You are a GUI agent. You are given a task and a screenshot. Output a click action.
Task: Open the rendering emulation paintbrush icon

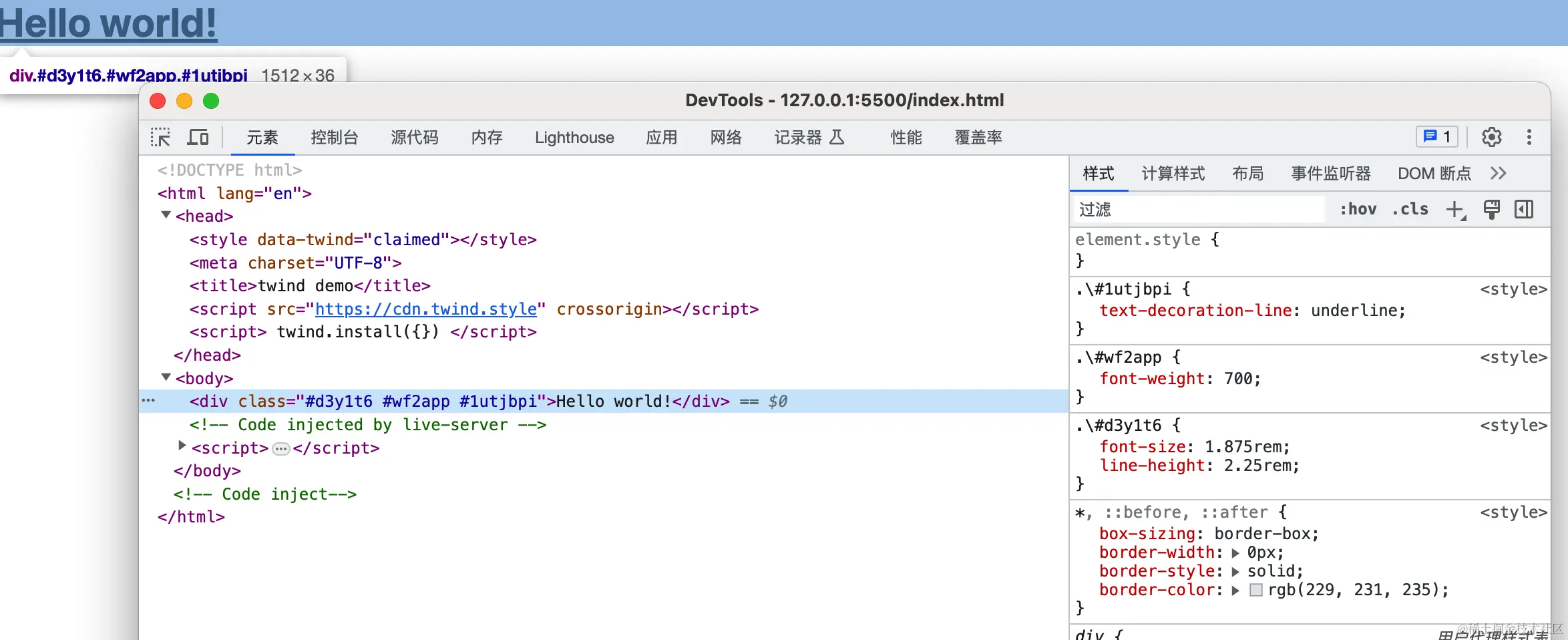[x=1491, y=209]
